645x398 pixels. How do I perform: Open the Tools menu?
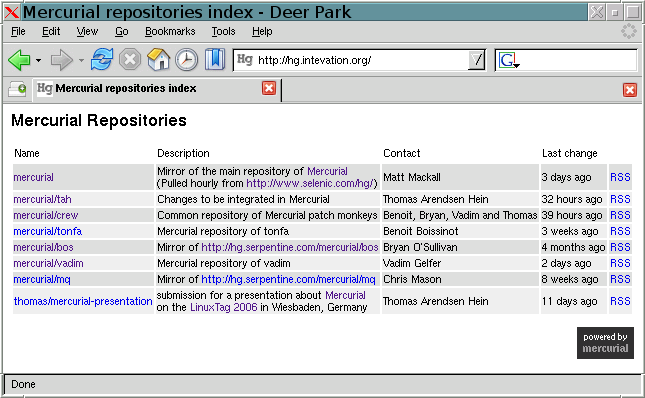pos(223,31)
